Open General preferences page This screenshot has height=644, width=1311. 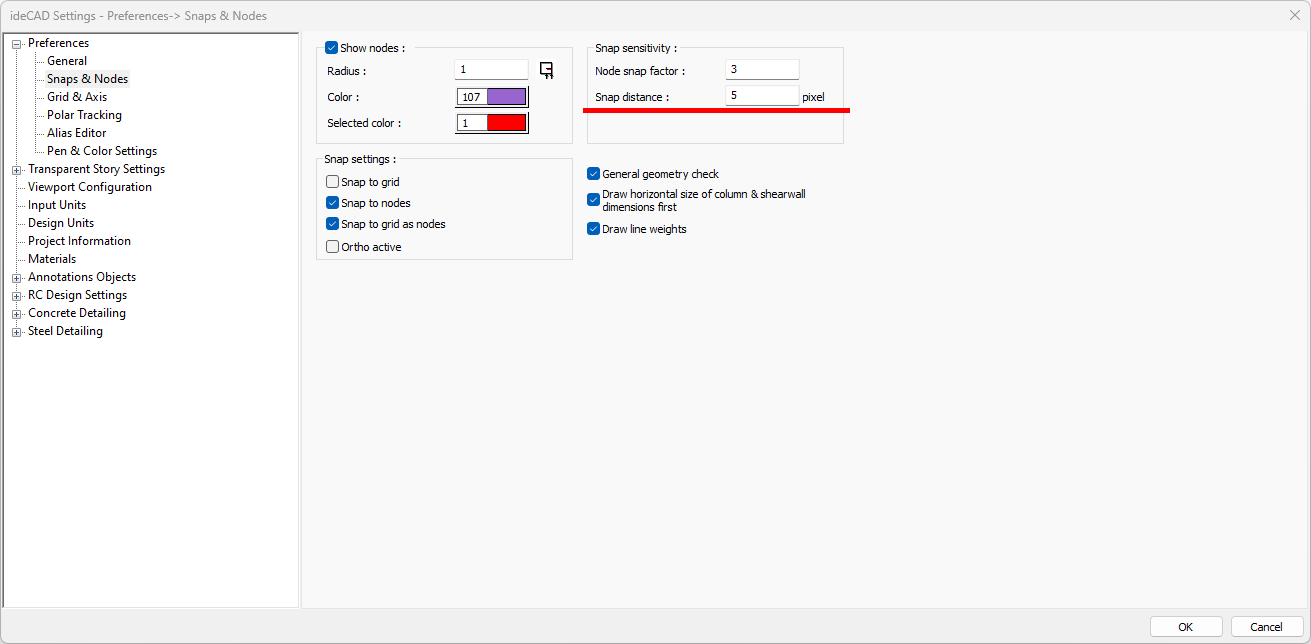click(x=67, y=61)
